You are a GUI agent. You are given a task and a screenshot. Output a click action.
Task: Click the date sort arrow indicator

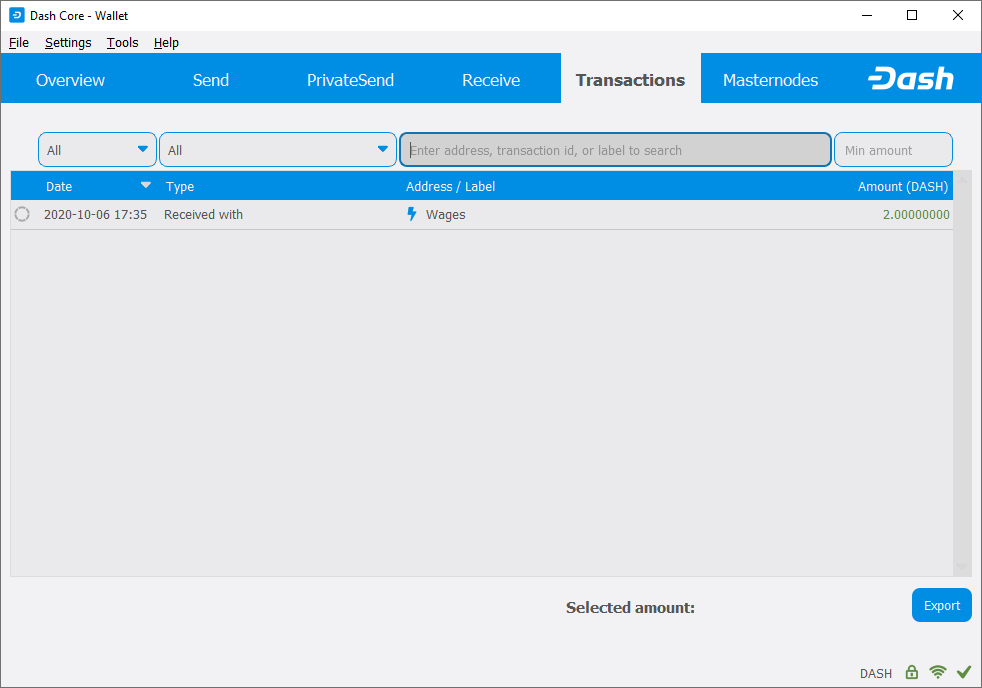(x=146, y=185)
